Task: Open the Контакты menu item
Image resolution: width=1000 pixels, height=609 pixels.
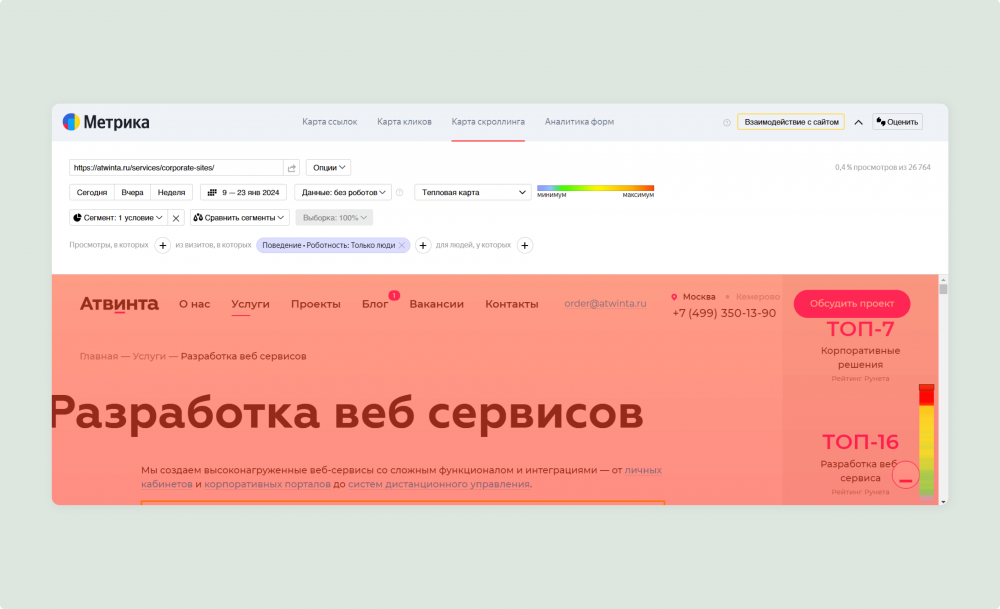Action: 511,304
